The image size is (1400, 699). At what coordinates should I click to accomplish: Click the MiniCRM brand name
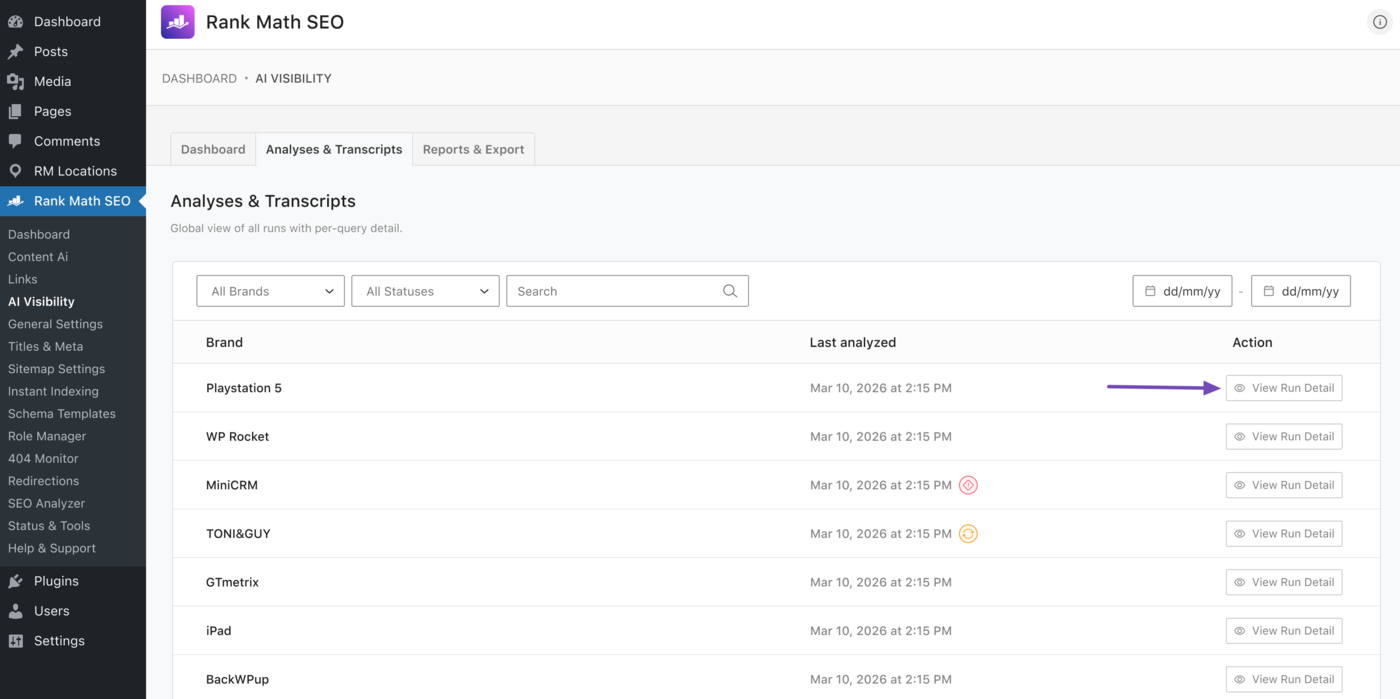(x=232, y=485)
